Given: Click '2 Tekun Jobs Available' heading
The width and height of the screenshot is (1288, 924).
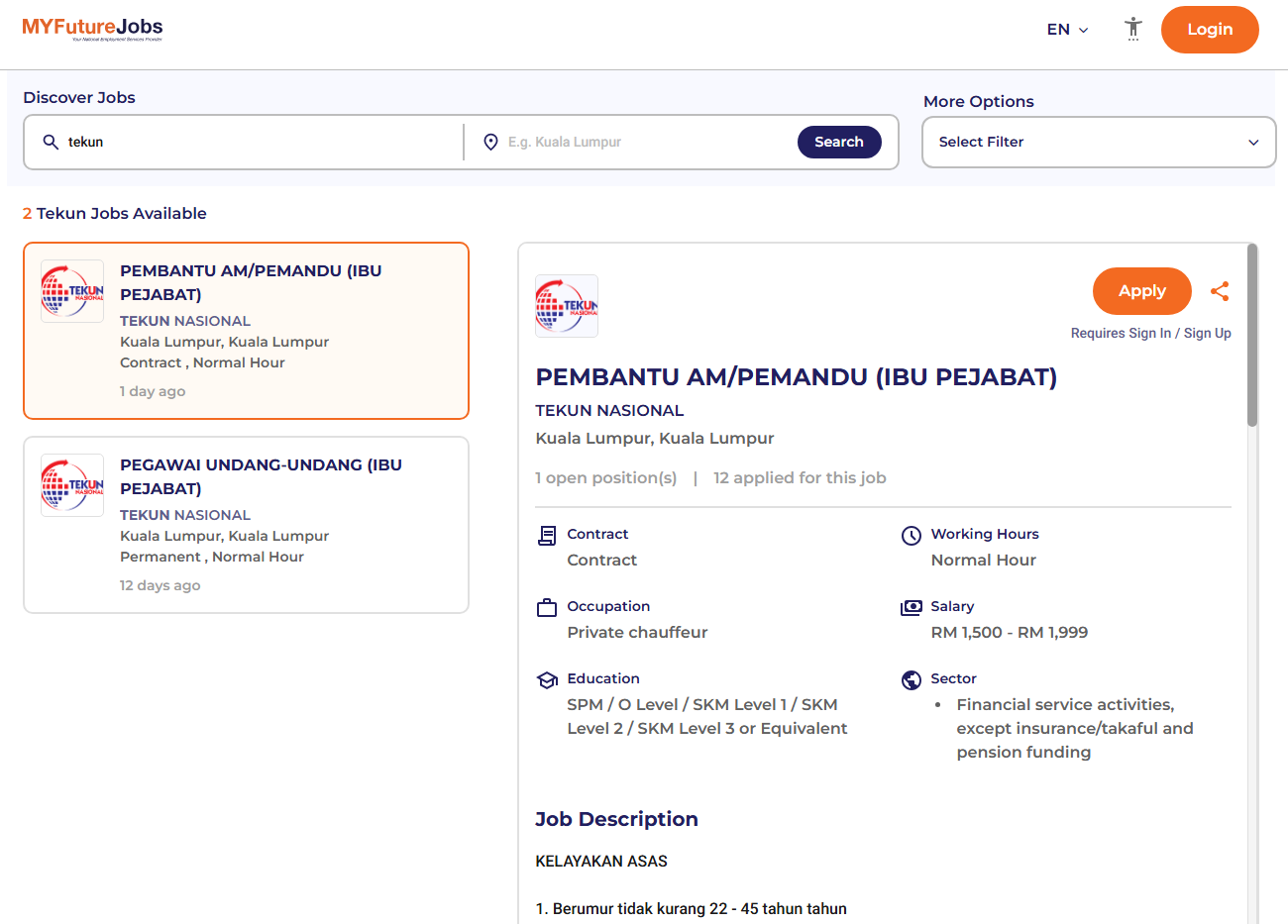Looking at the screenshot, I should (x=115, y=213).
